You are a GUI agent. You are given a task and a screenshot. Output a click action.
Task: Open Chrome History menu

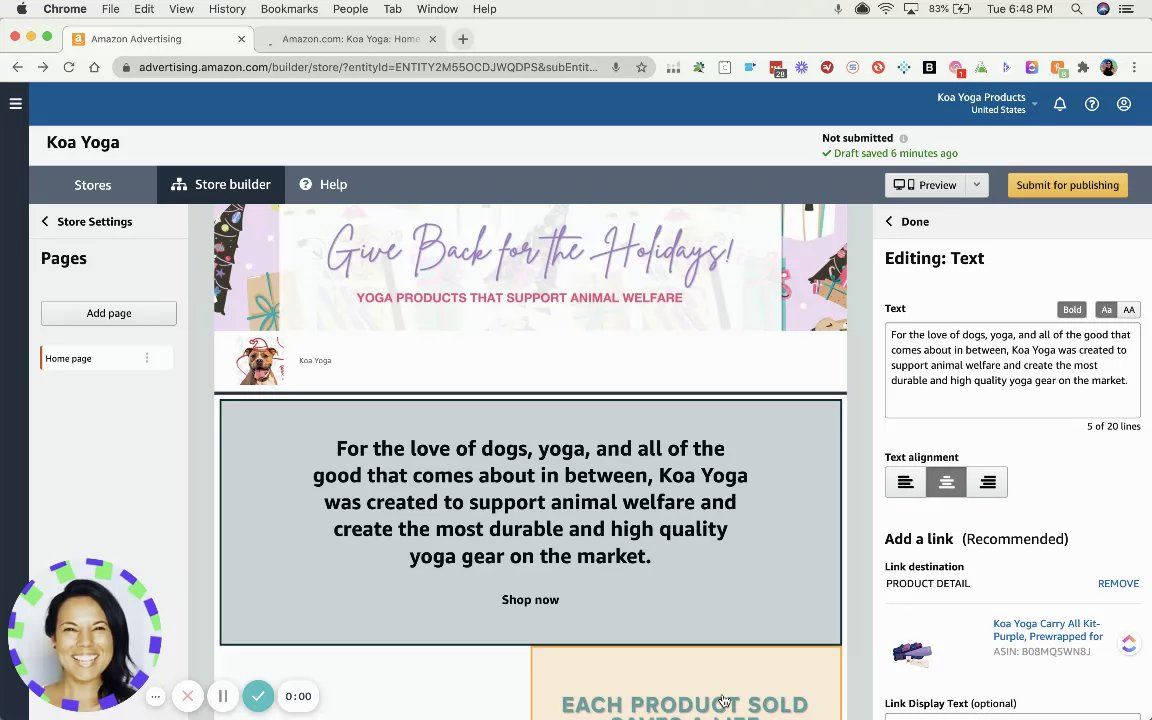click(227, 9)
